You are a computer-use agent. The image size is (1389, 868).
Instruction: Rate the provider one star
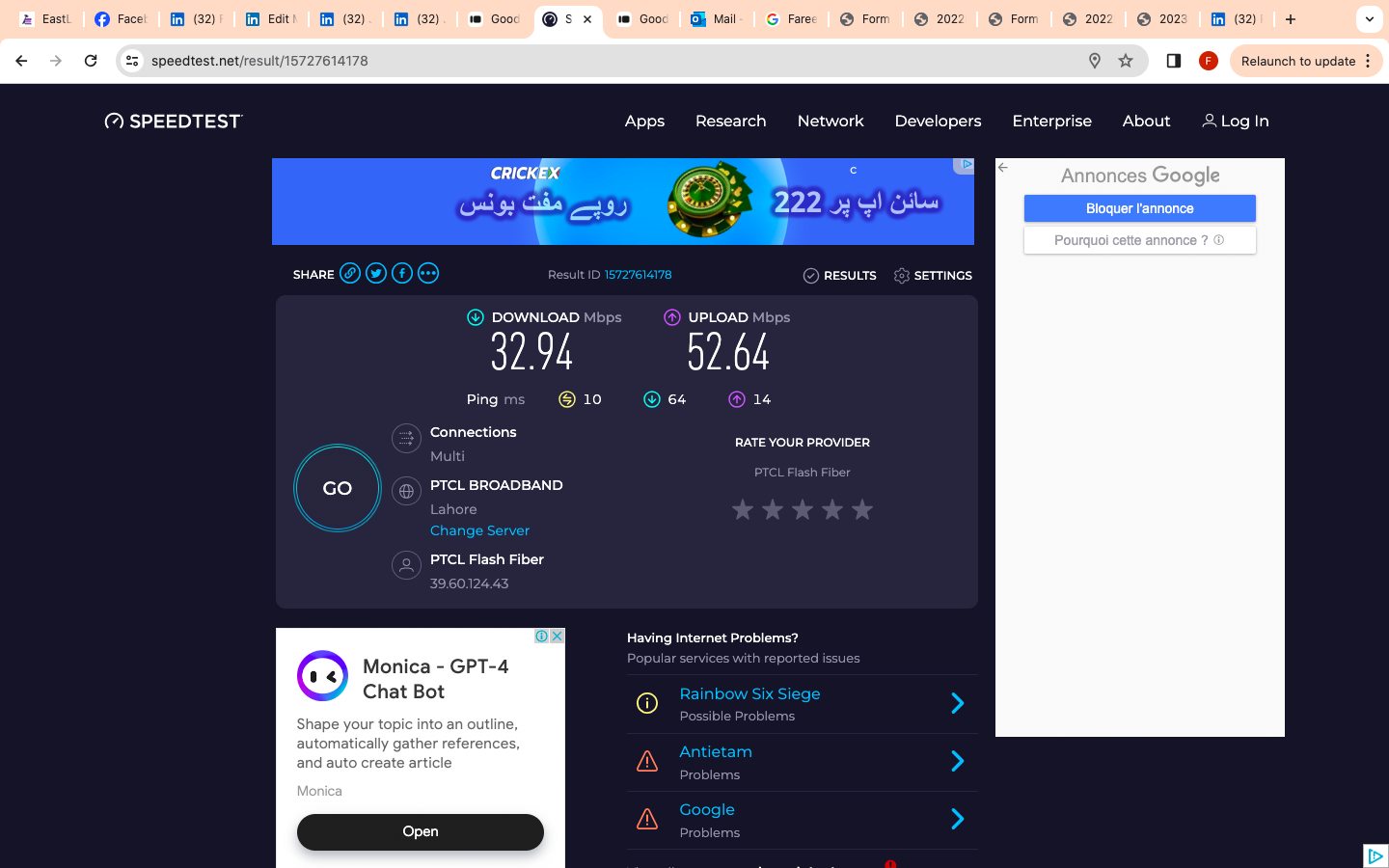pyautogui.click(x=743, y=509)
